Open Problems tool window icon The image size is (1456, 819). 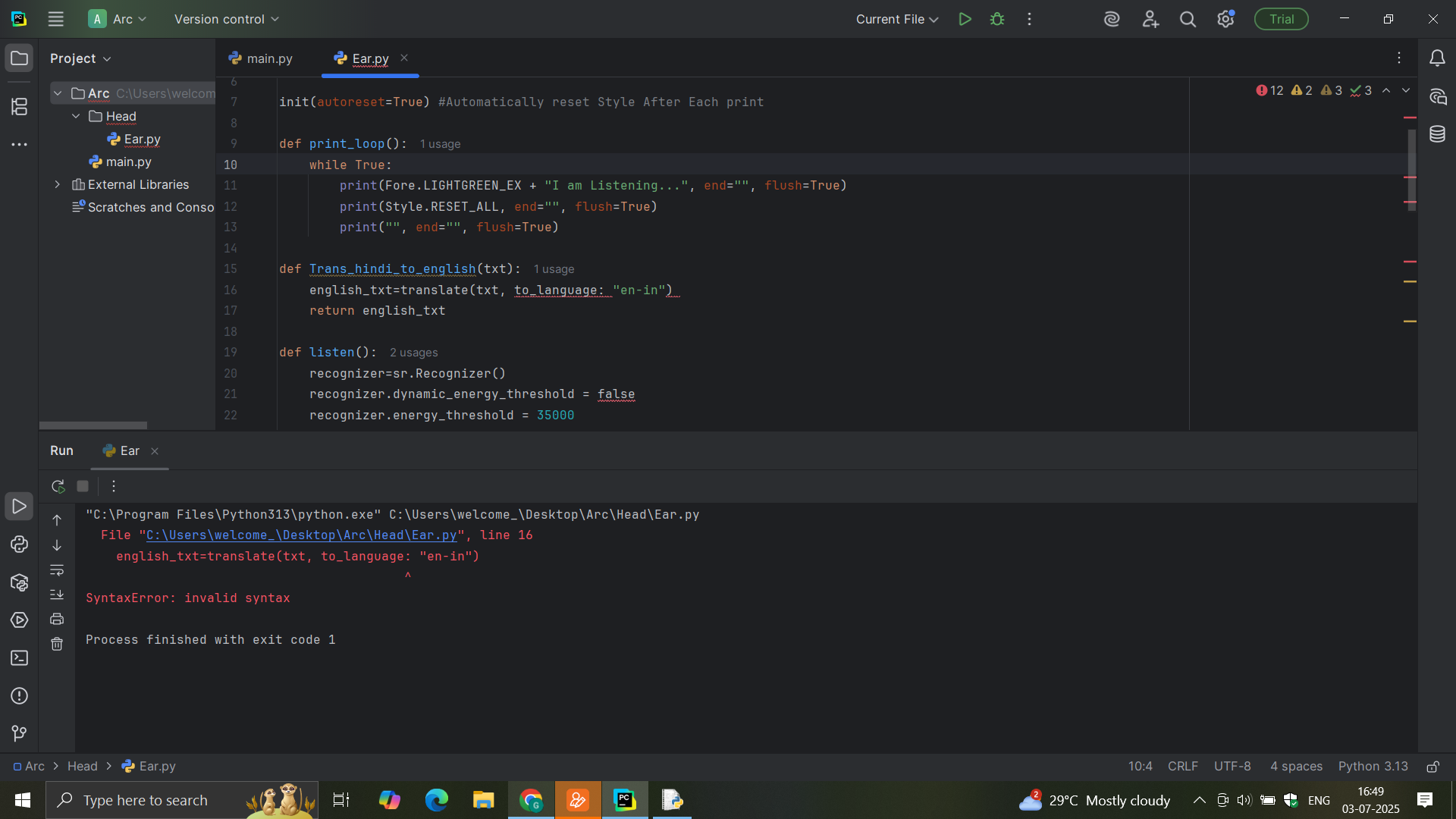(x=19, y=695)
